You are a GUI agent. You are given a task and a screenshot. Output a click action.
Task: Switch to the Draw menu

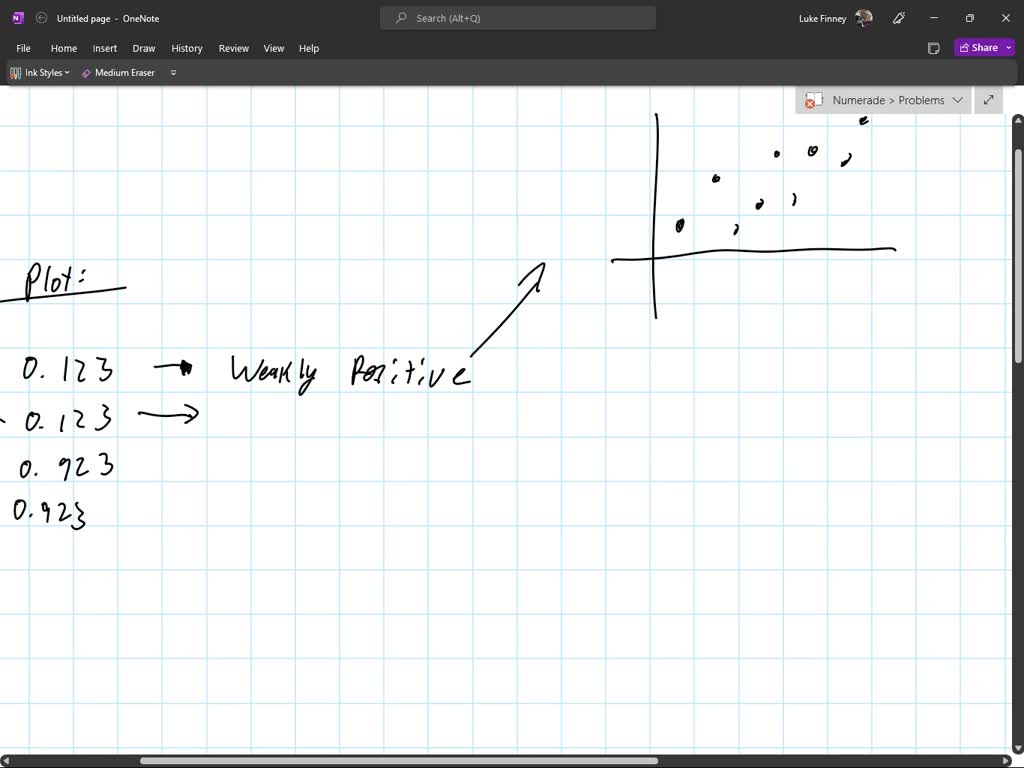pos(143,47)
